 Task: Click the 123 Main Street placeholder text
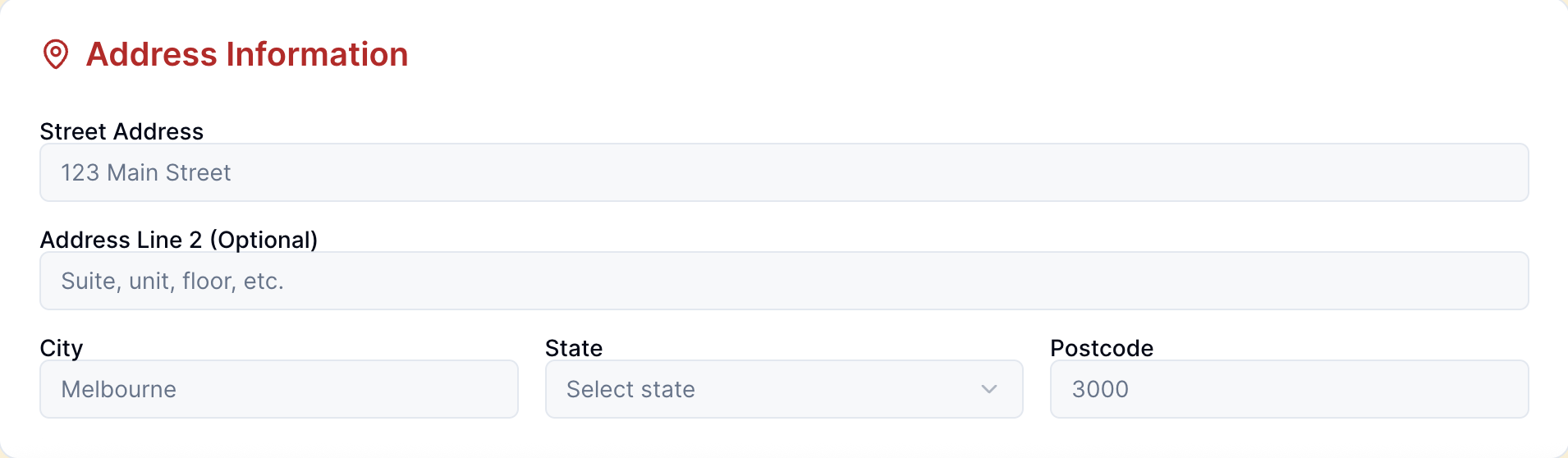(146, 172)
